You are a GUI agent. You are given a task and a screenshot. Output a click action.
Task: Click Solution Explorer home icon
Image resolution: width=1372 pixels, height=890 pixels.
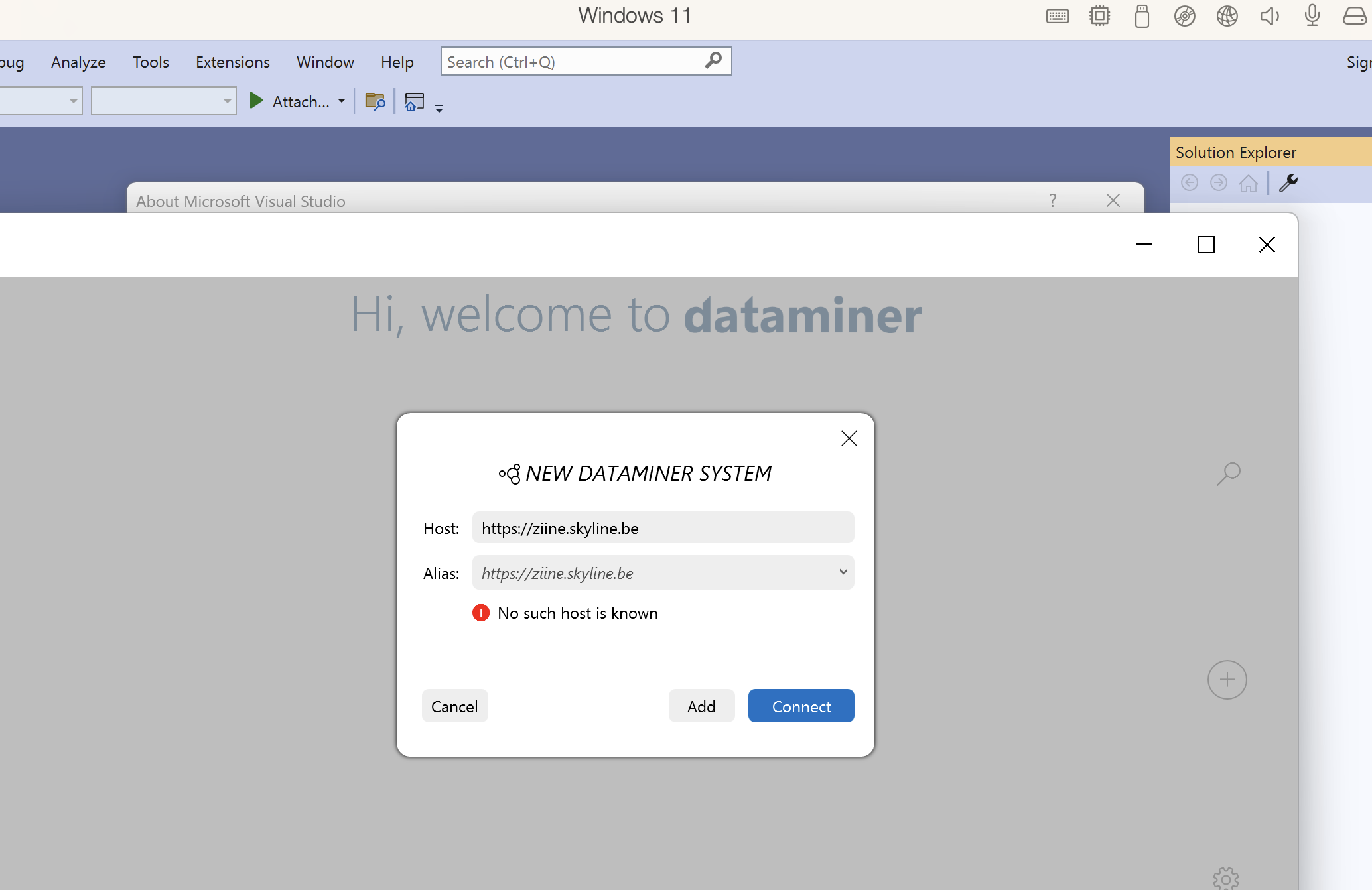(x=1248, y=183)
